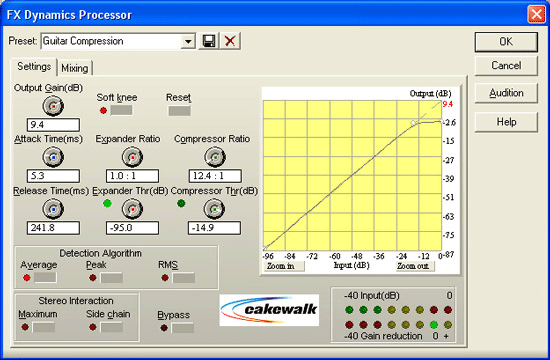Adjust the Attack Time knob
Viewport: 550px width, 360px height.
53,157
